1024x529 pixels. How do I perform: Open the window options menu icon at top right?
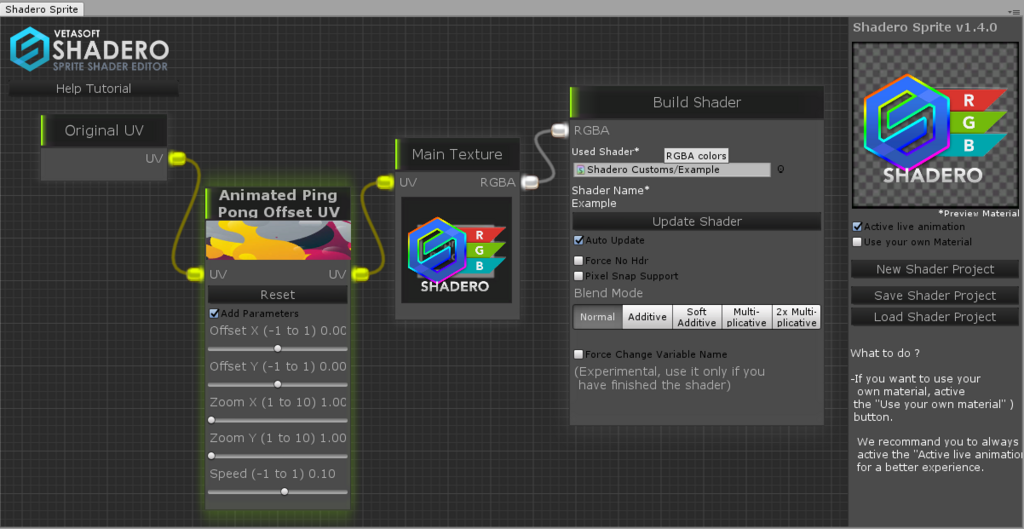(1013, 12)
